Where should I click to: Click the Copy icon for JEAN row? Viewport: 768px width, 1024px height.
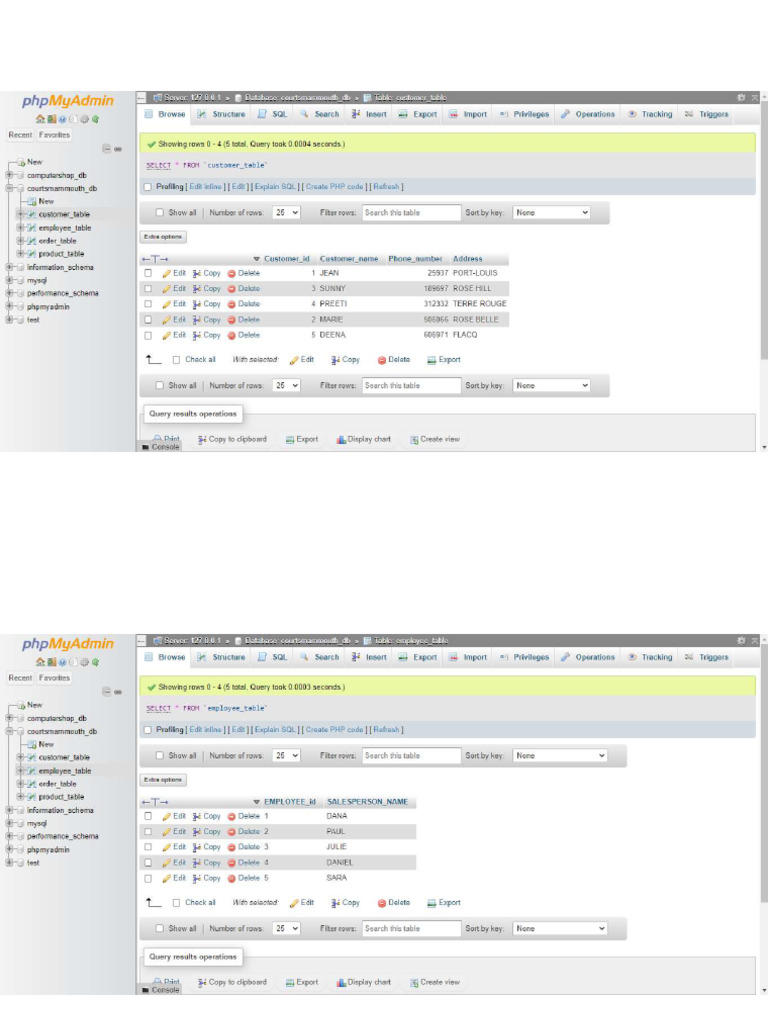[x=197, y=274]
